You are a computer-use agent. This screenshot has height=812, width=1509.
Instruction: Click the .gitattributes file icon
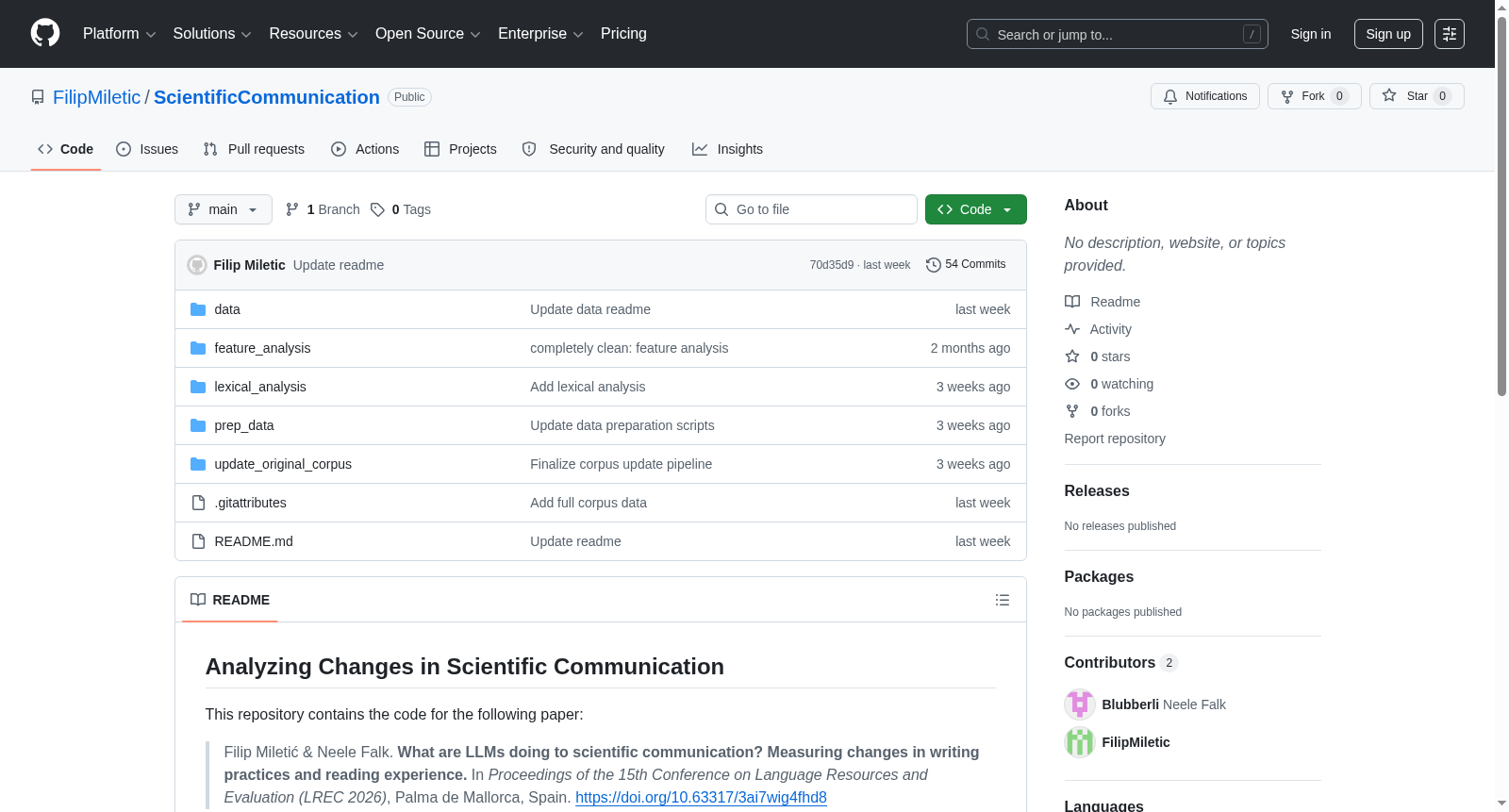[198, 503]
